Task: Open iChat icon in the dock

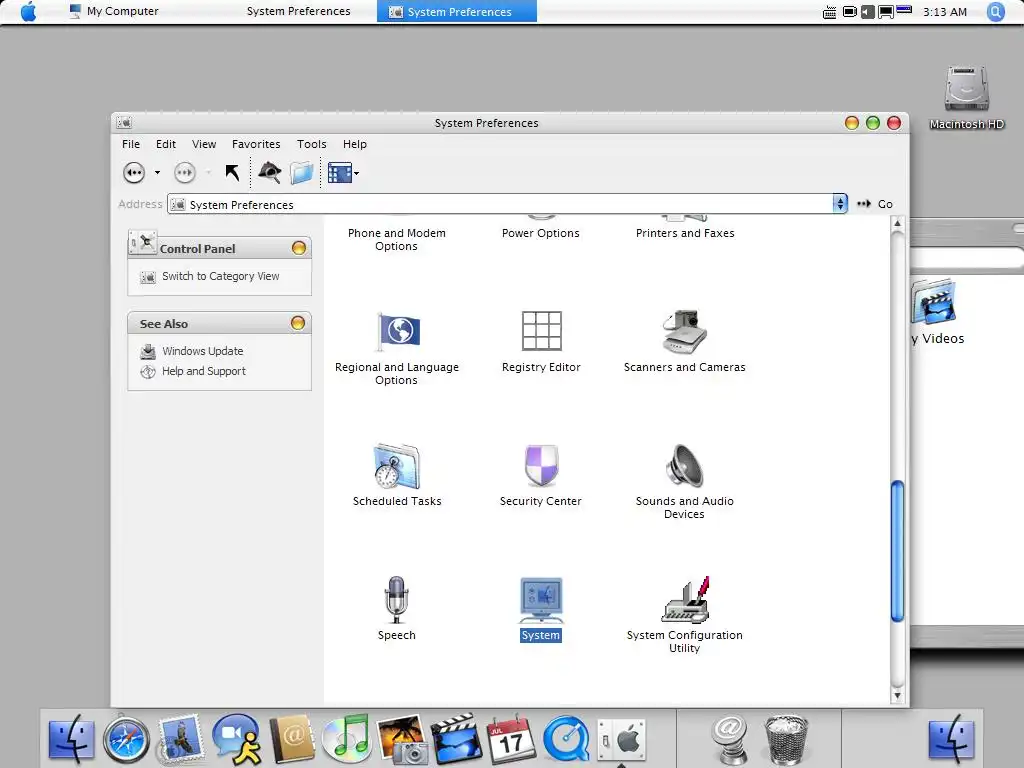Action: [236, 739]
